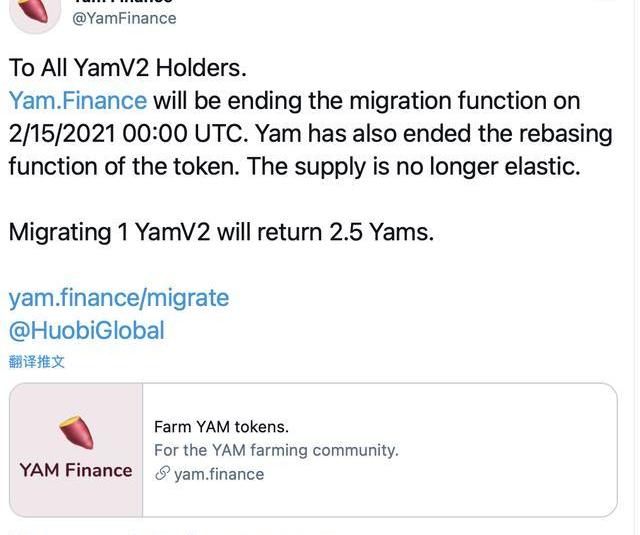Click 'For the YAM farming community.' description
This screenshot has height=535, width=640.
[x=276, y=450]
